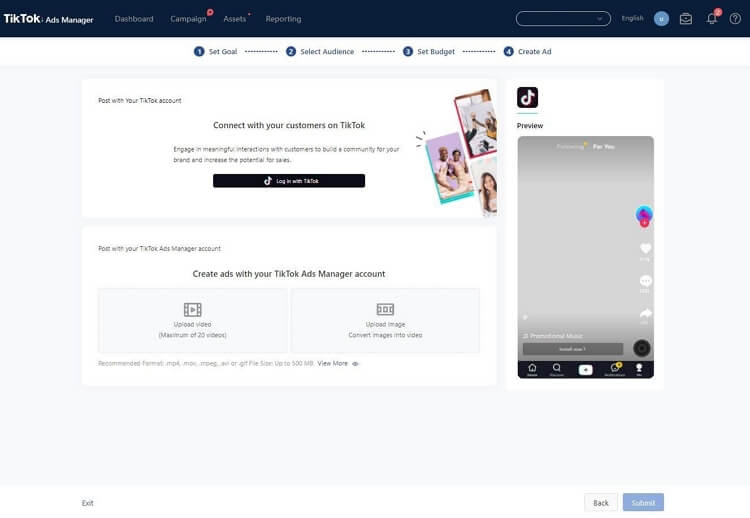Click the Log in with TikTok button

click(289, 181)
